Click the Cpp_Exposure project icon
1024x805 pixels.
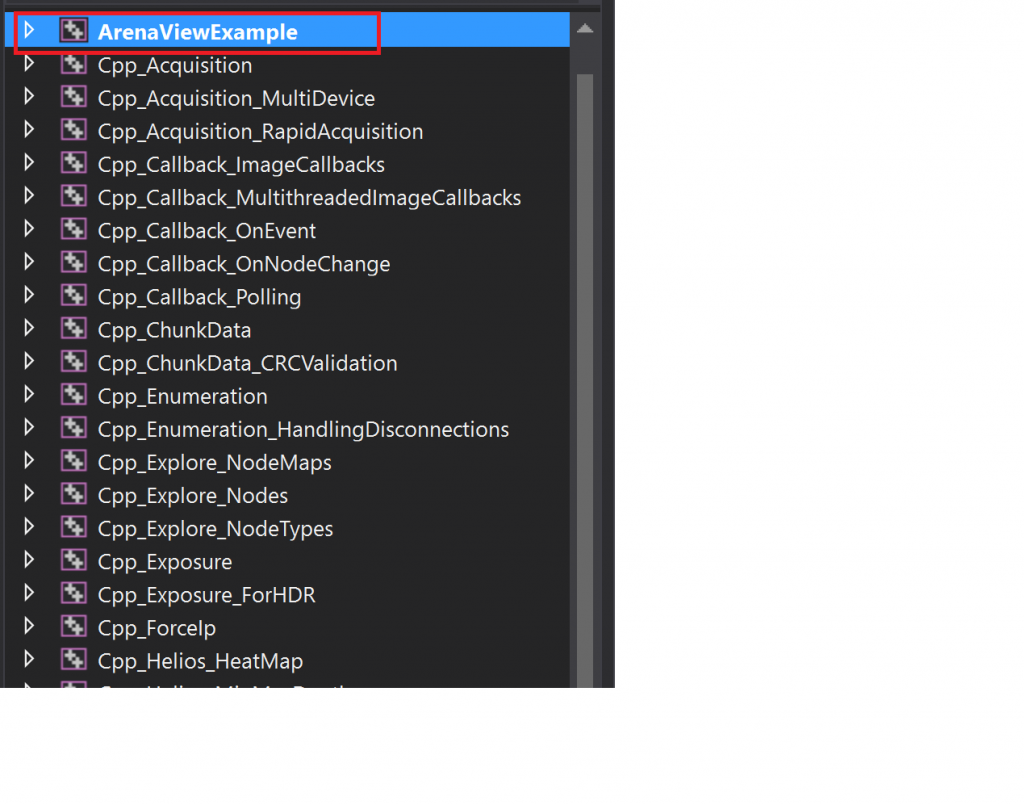(74, 561)
